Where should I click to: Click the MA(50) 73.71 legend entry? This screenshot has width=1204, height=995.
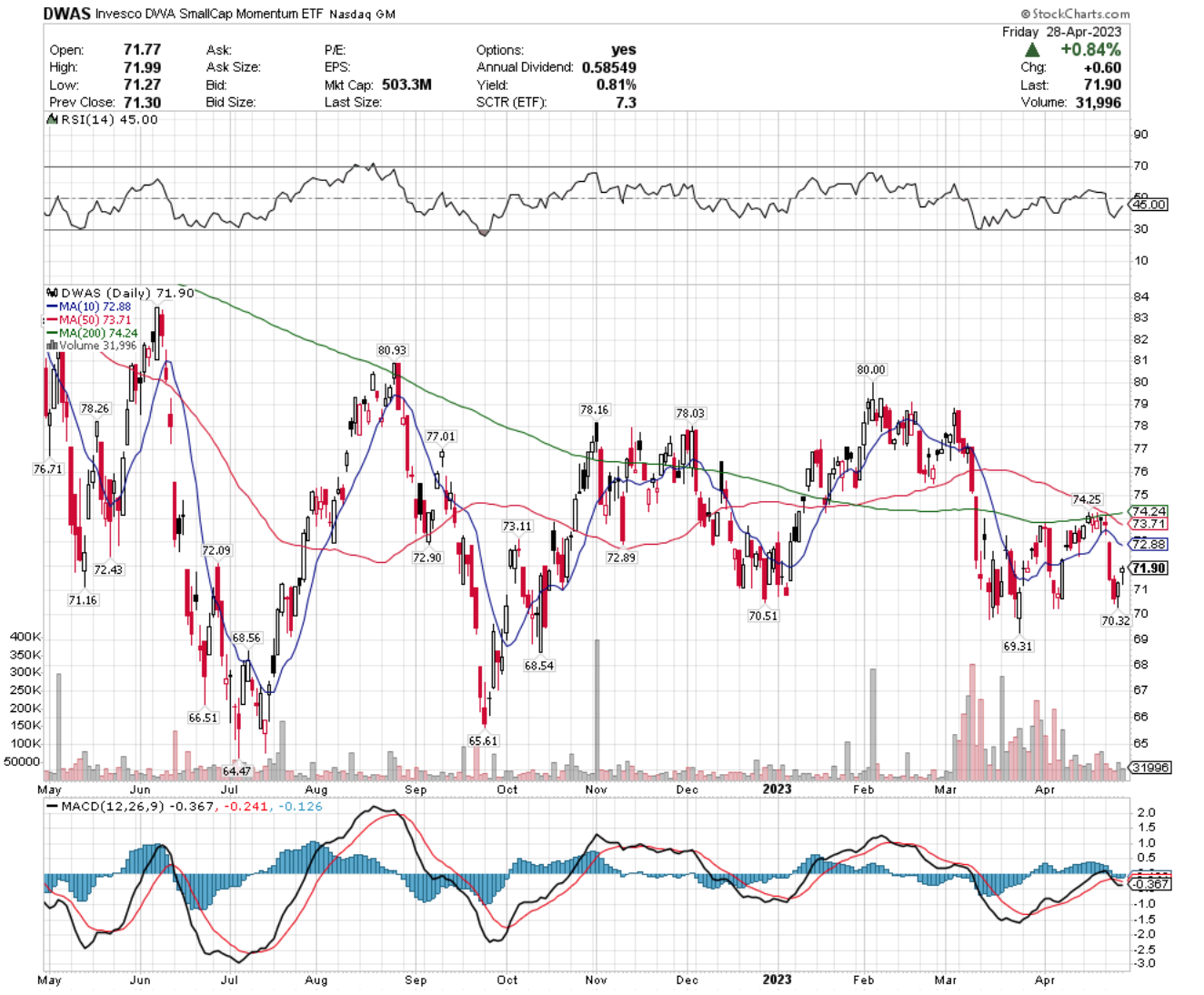pos(95,320)
